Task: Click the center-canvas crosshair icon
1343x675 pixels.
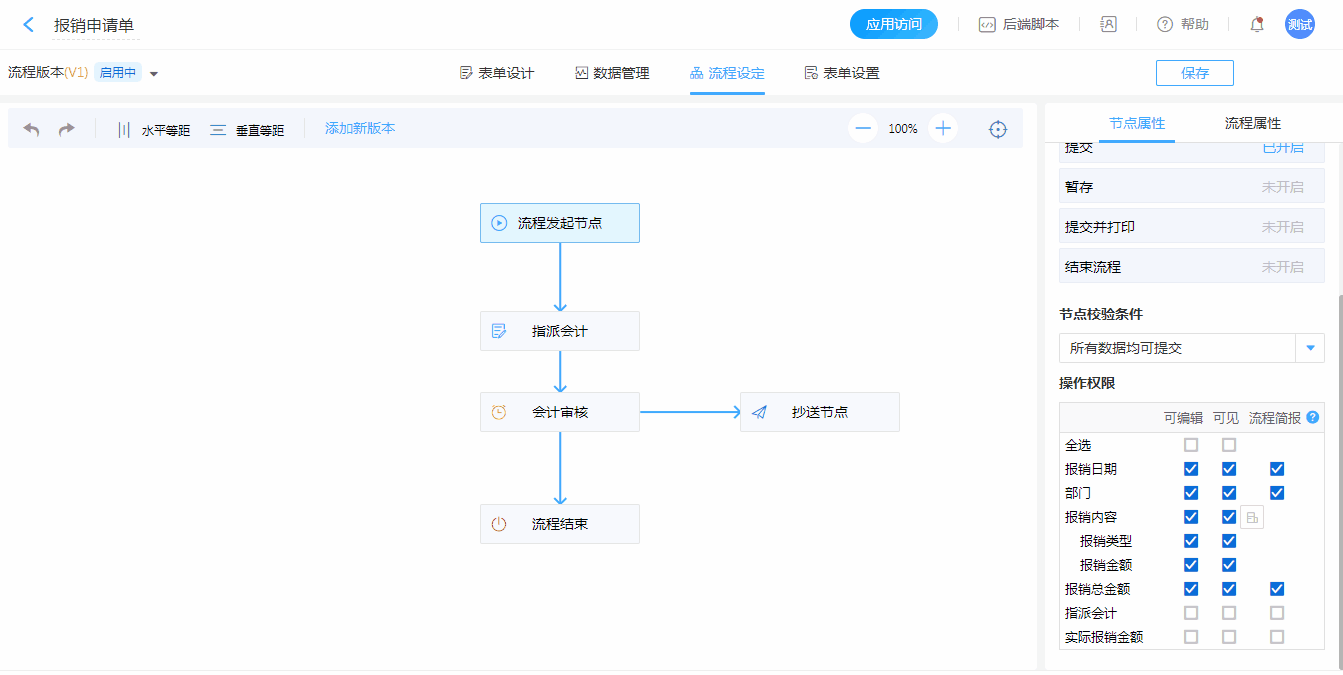Action: coord(997,129)
